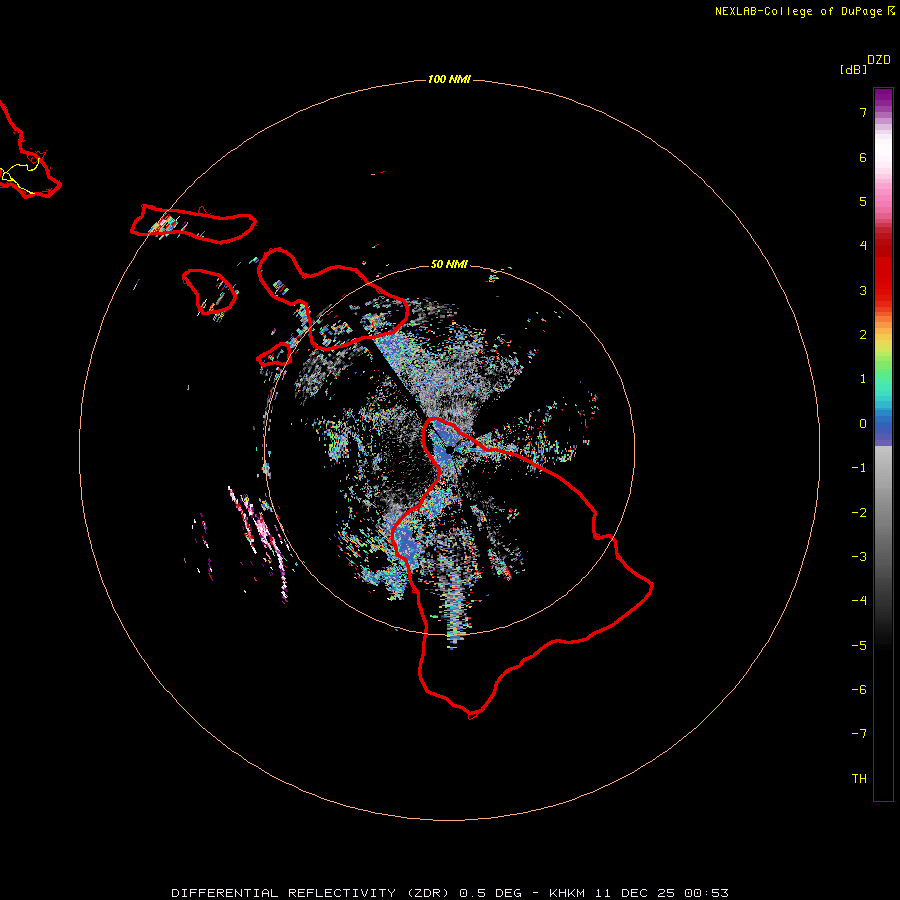Click the -3 value on color scale
This screenshot has width=900, height=900.
click(859, 557)
